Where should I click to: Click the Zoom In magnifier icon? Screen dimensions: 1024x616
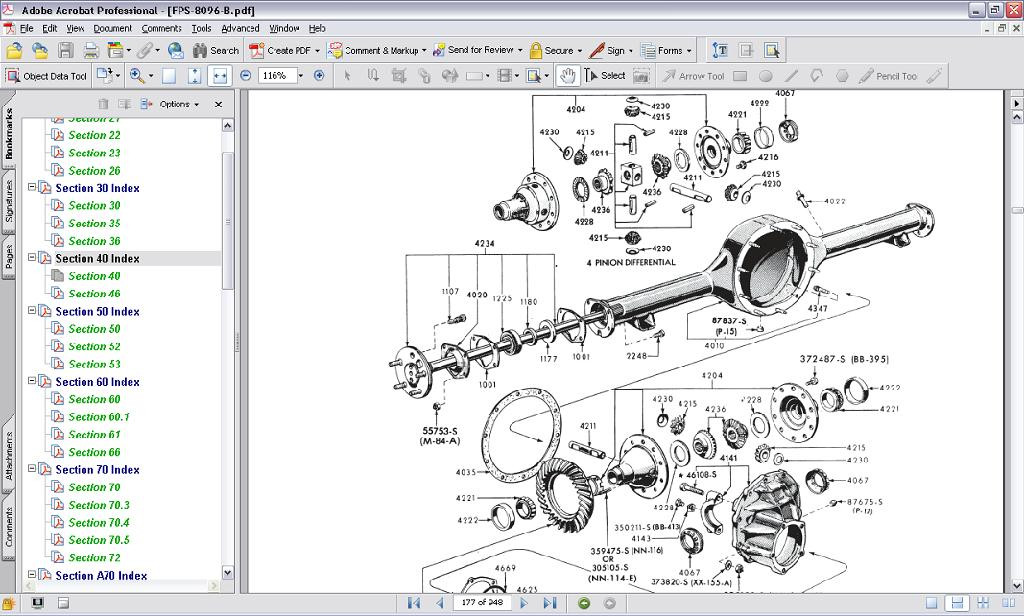pyautogui.click(x=138, y=75)
